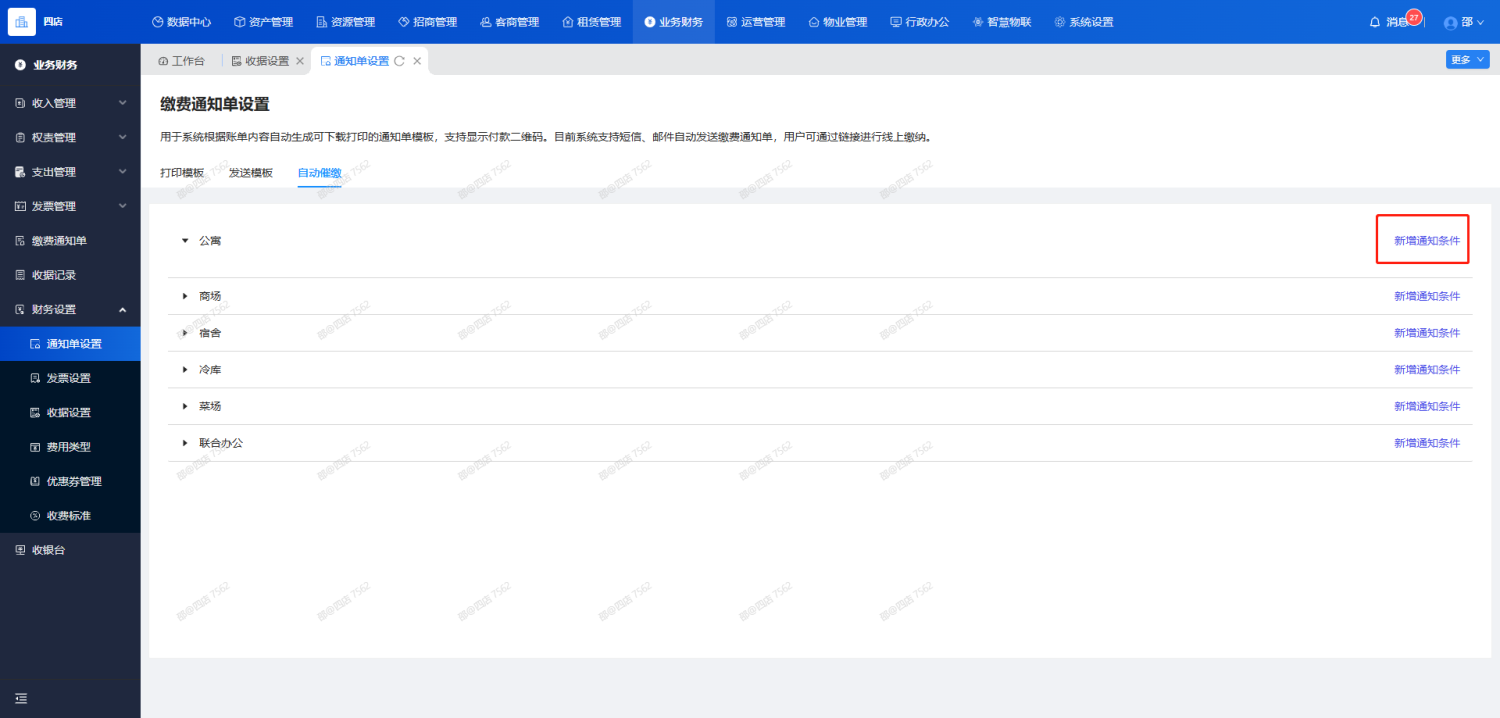Open 缴费通知单 in the sidebar
Screen dimensions: 1500x718
tap(59, 241)
